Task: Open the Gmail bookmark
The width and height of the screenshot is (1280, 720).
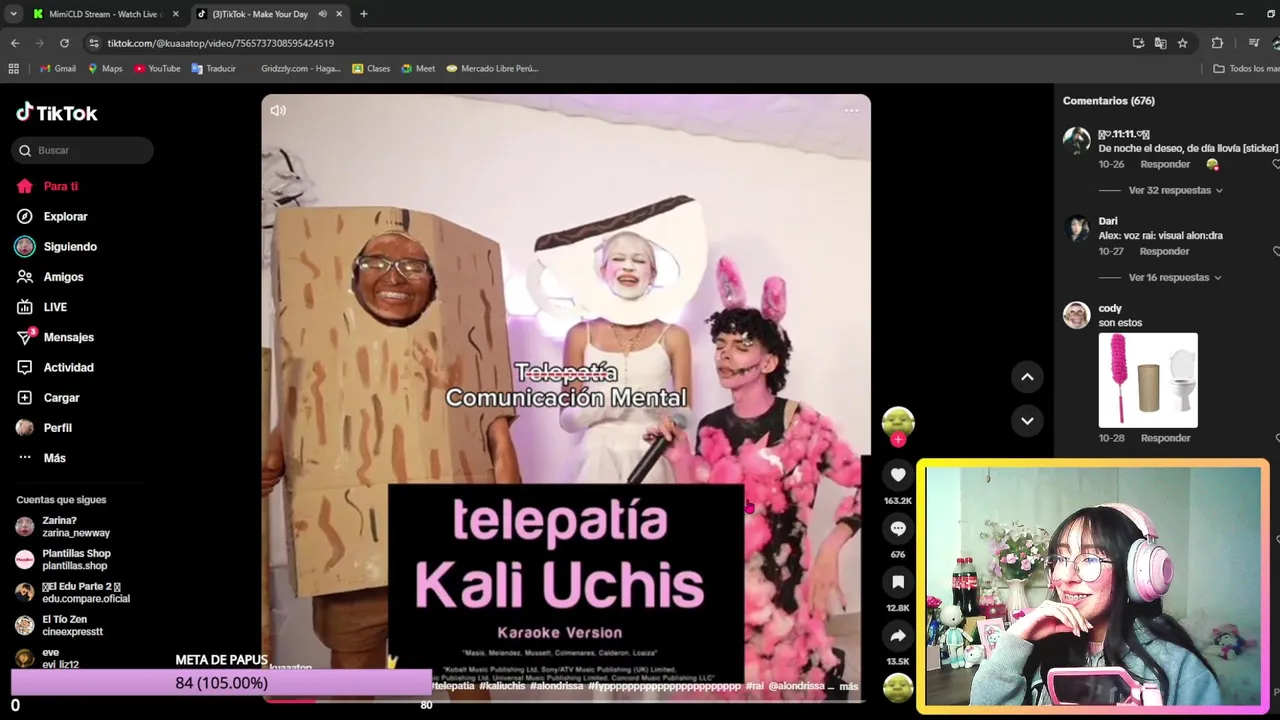Action: pos(58,69)
